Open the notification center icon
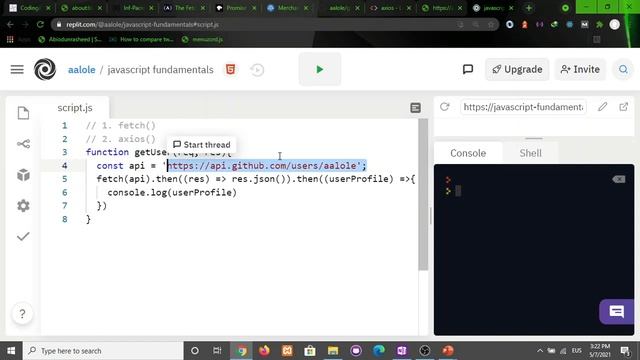Screen dimensions: 640x360 (x=625, y=351)
